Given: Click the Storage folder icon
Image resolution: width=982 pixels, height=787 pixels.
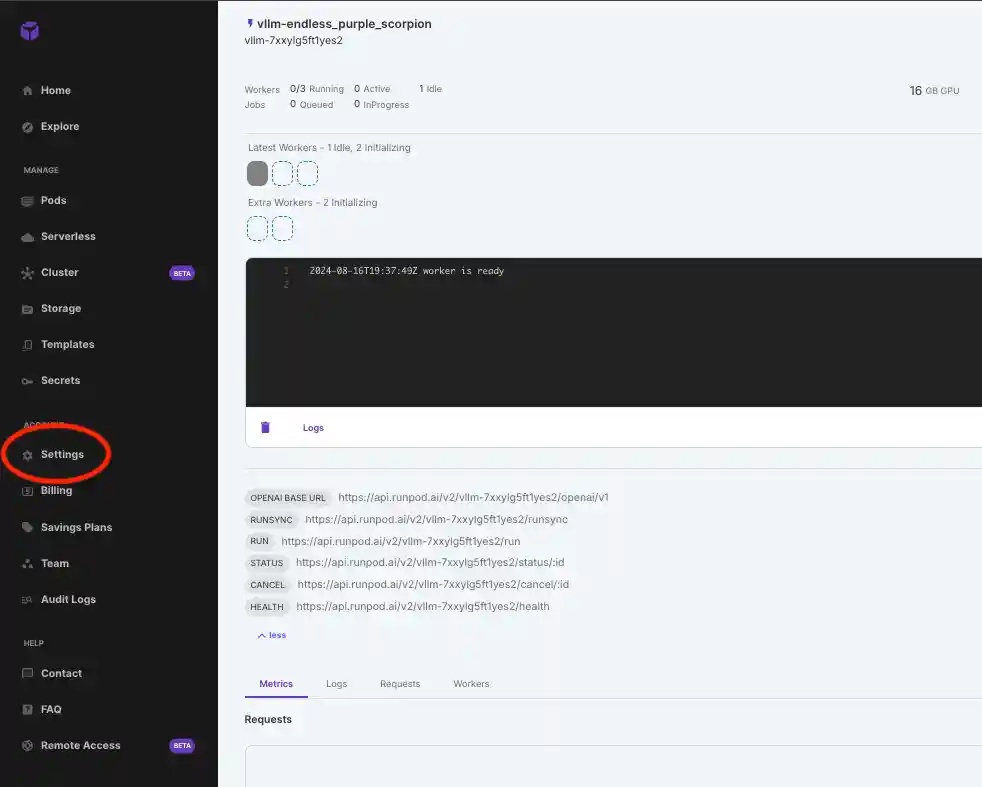Looking at the screenshot, I should (x=28, y=309).
